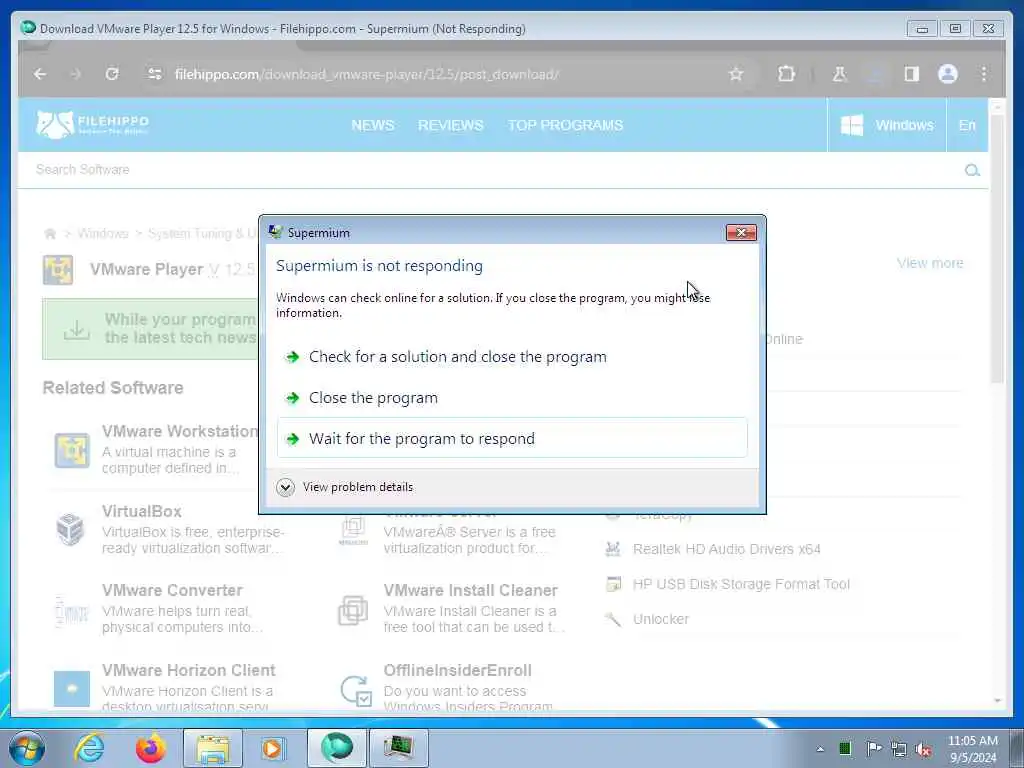Click the browser back arrow

(x=40, y=74)
